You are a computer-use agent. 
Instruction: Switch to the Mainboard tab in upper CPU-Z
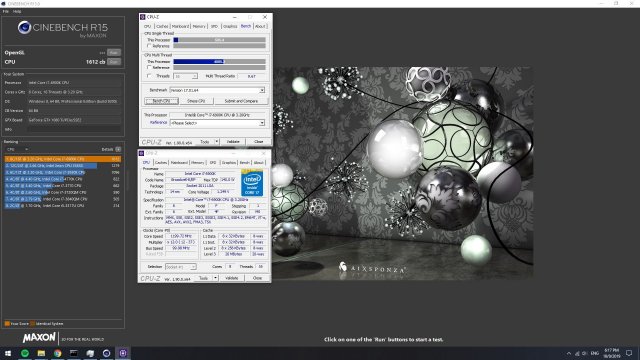tap(180, 26)
